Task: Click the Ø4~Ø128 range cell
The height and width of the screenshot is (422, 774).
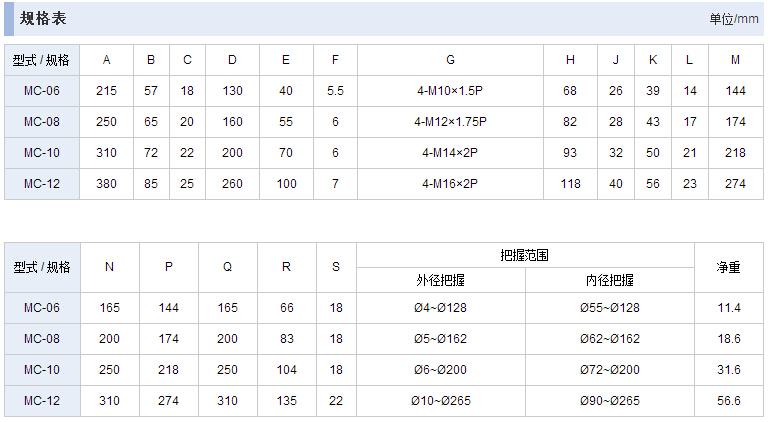Action: [x=440, y=308]
